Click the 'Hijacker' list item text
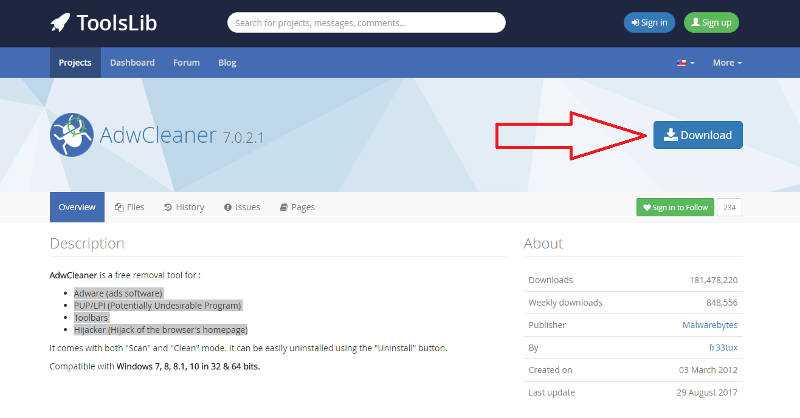This screenshot has width=800, height=418. pos(161,330)
